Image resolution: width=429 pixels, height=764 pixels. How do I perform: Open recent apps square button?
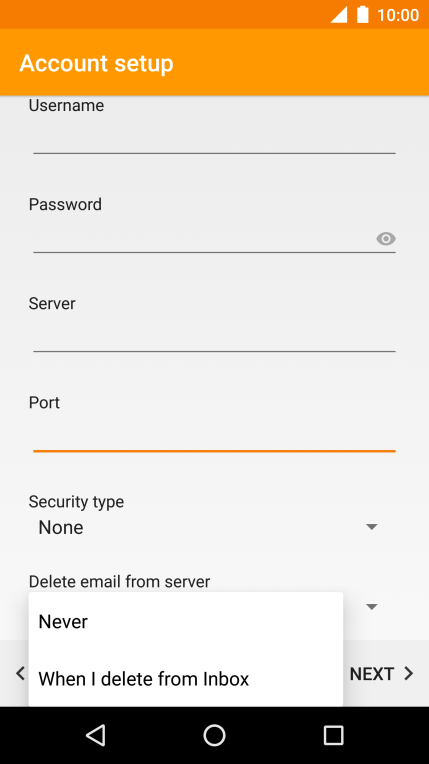[x=333, y=735]
